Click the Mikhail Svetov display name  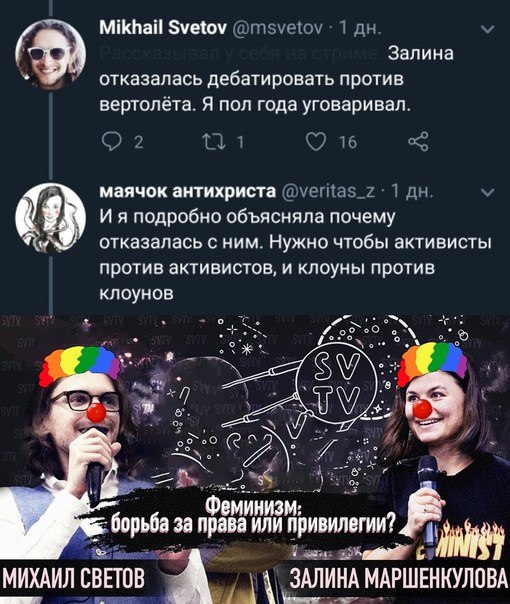click(163, 28)
